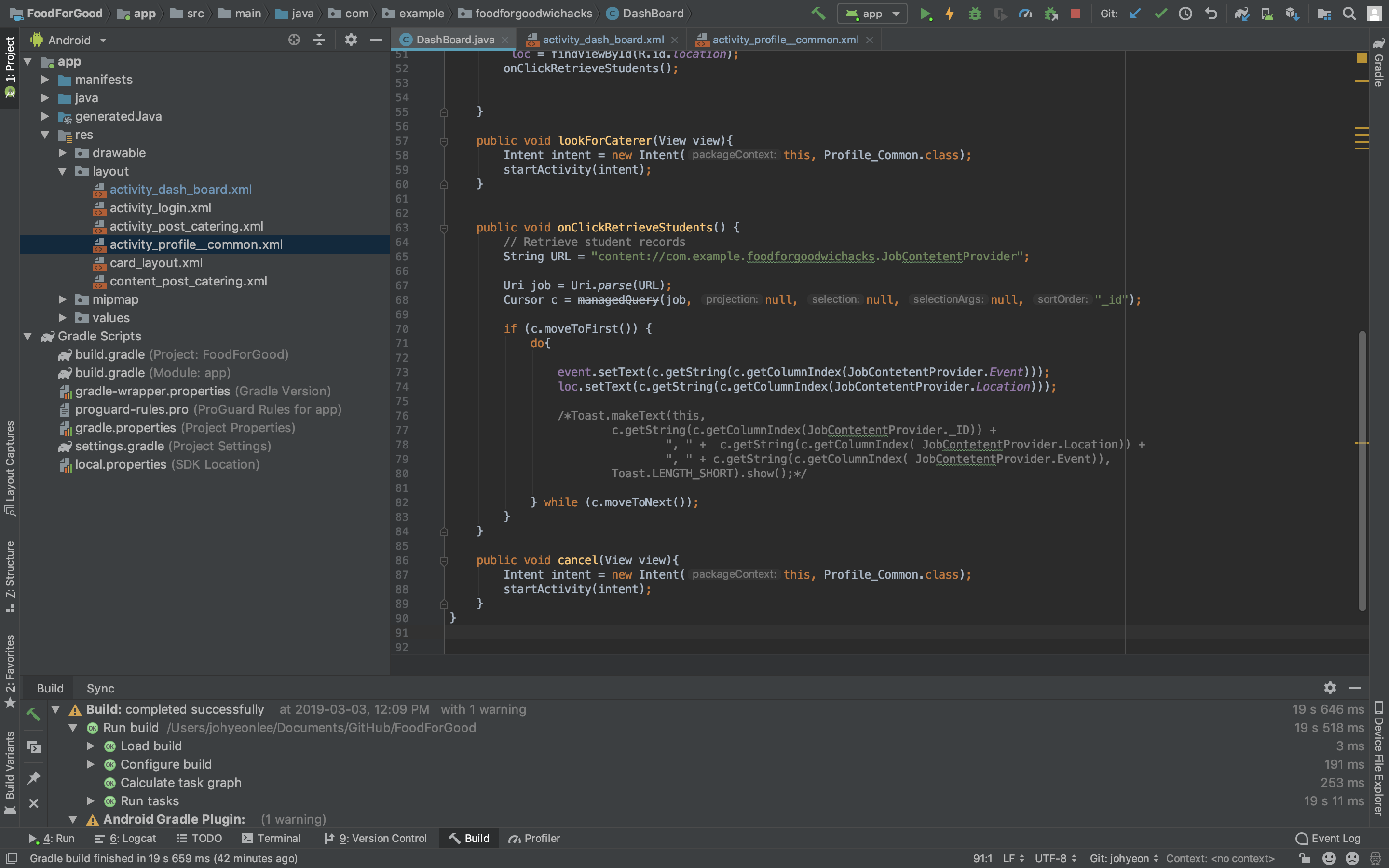Click the Make Project hammer icon
Screen dimensions: 1389x868
click(818, 13)
